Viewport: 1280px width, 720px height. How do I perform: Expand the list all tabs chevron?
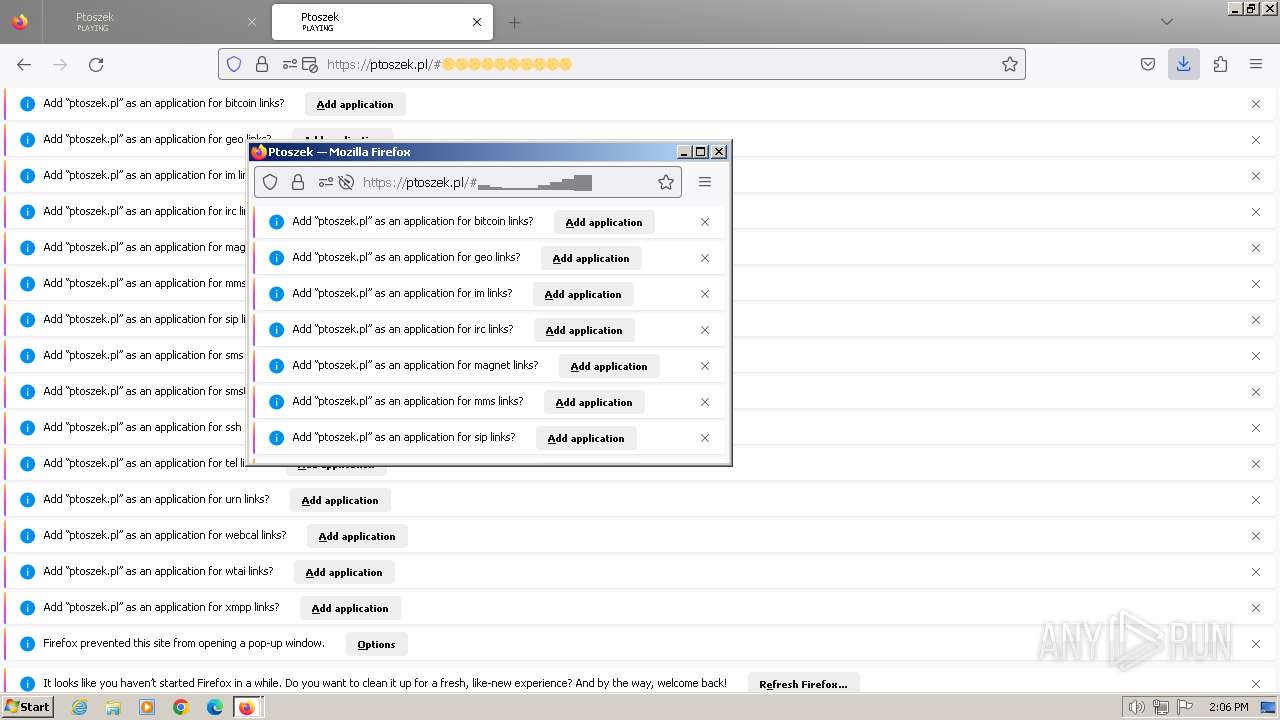click(x=1167, y=22)
